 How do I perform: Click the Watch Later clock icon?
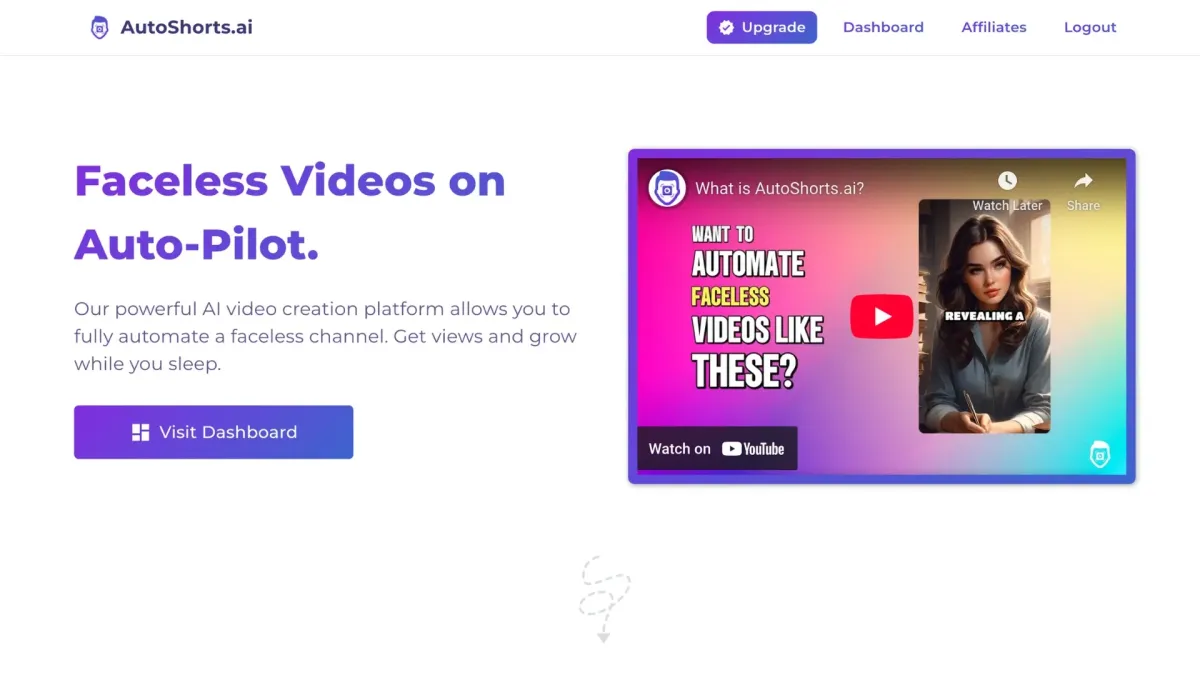click(x=1007, y=181)
